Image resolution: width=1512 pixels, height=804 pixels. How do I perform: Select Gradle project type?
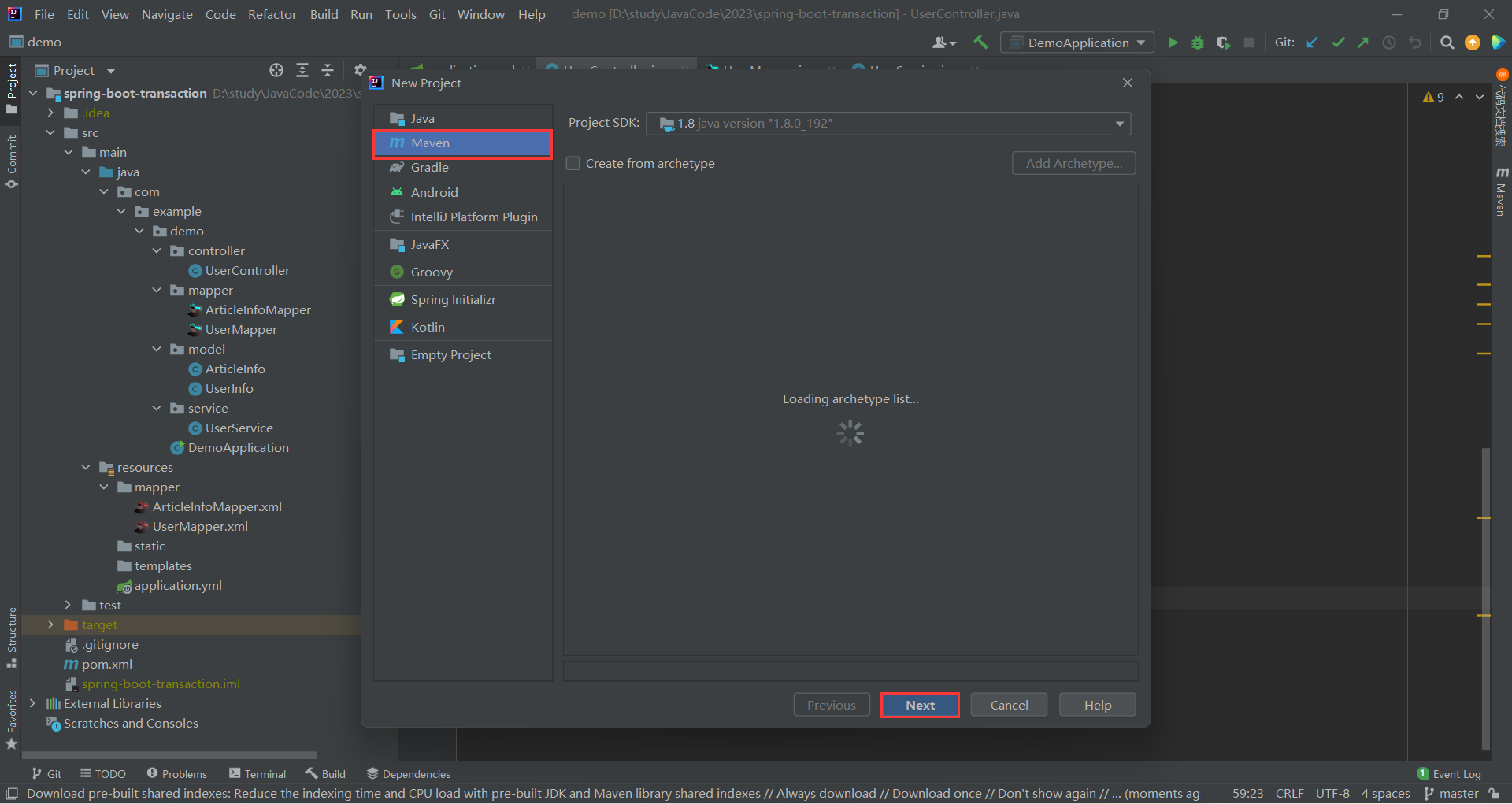point(463,168)
